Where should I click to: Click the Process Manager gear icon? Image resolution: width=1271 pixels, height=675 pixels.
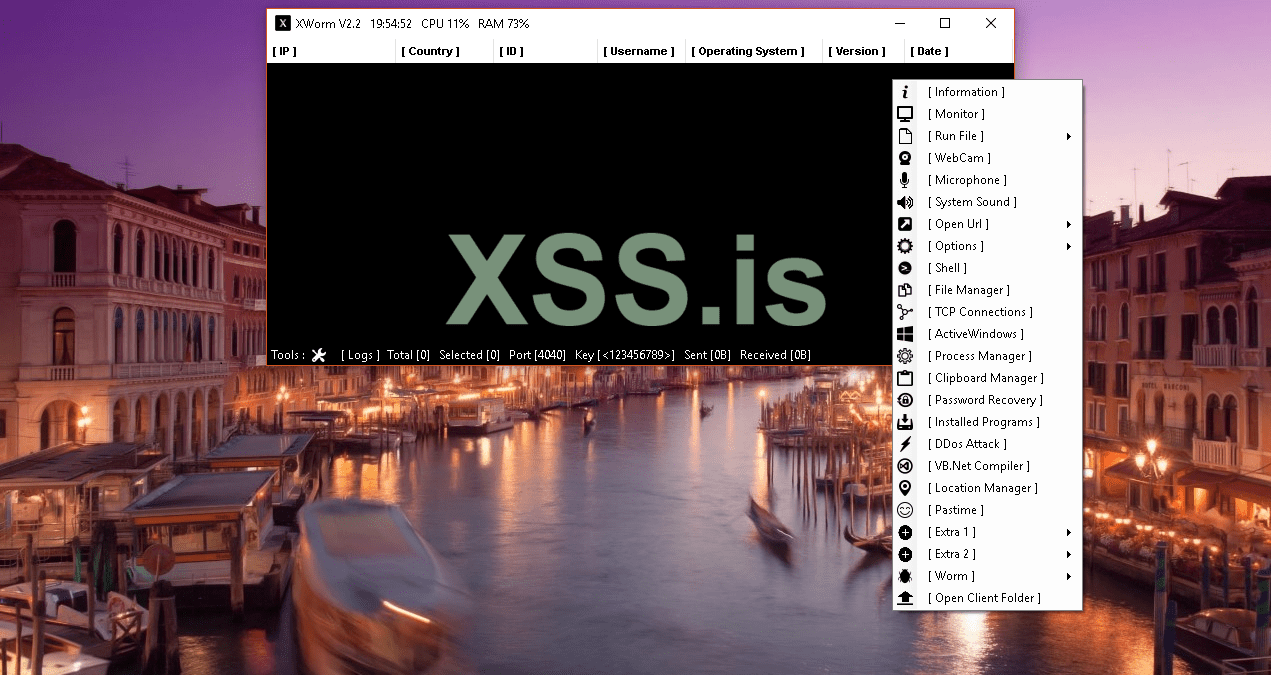pos(905,356)
